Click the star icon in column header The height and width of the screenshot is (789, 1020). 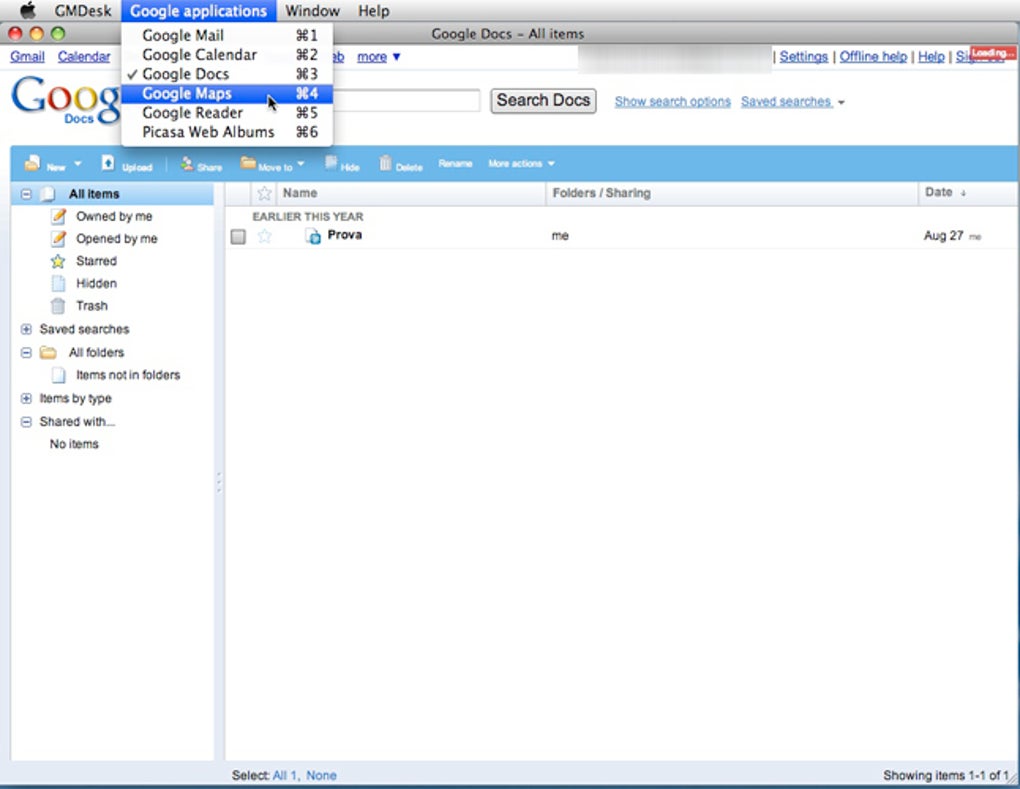[264, 193]
